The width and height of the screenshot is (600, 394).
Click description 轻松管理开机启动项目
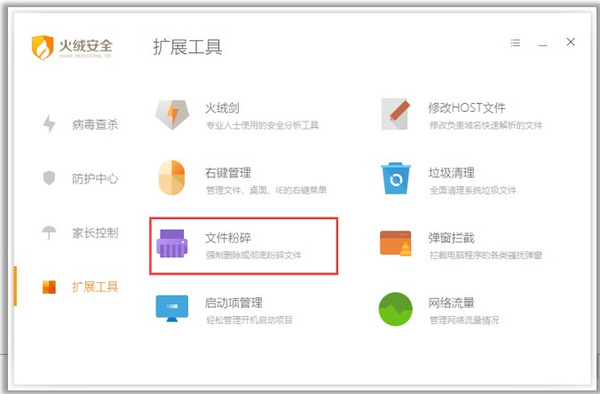tap(249, 320)
